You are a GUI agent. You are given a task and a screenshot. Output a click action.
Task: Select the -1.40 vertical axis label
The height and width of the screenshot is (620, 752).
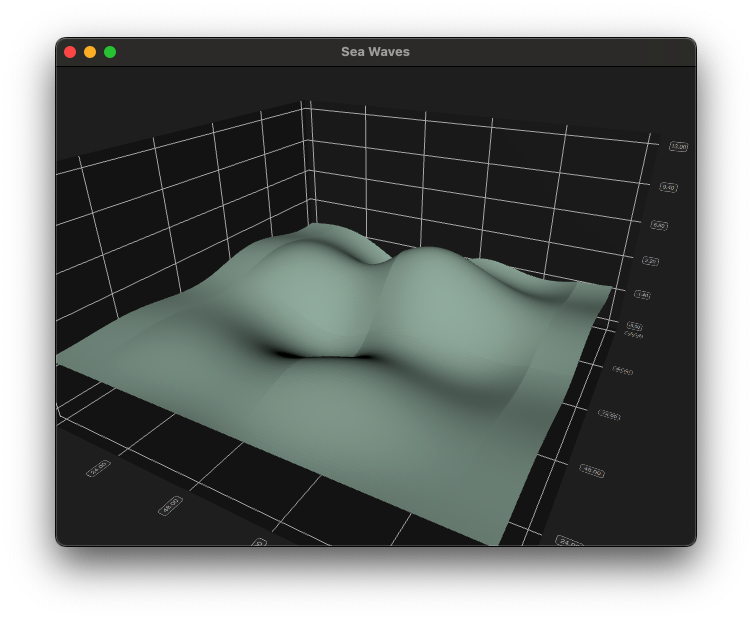(x=642, y=295)
